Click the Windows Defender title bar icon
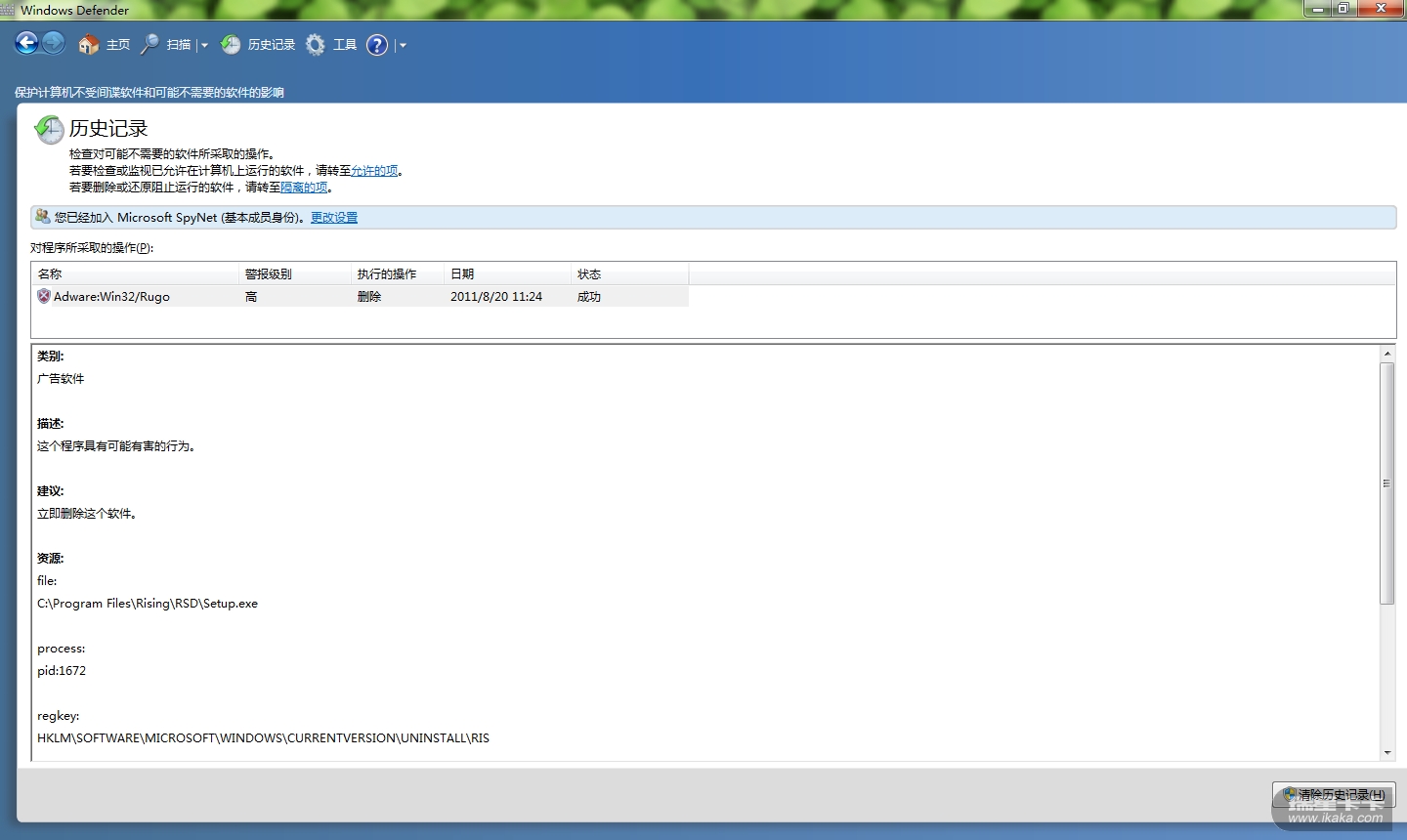This screenshot has width=1407, height=840. tap(8, 10)
